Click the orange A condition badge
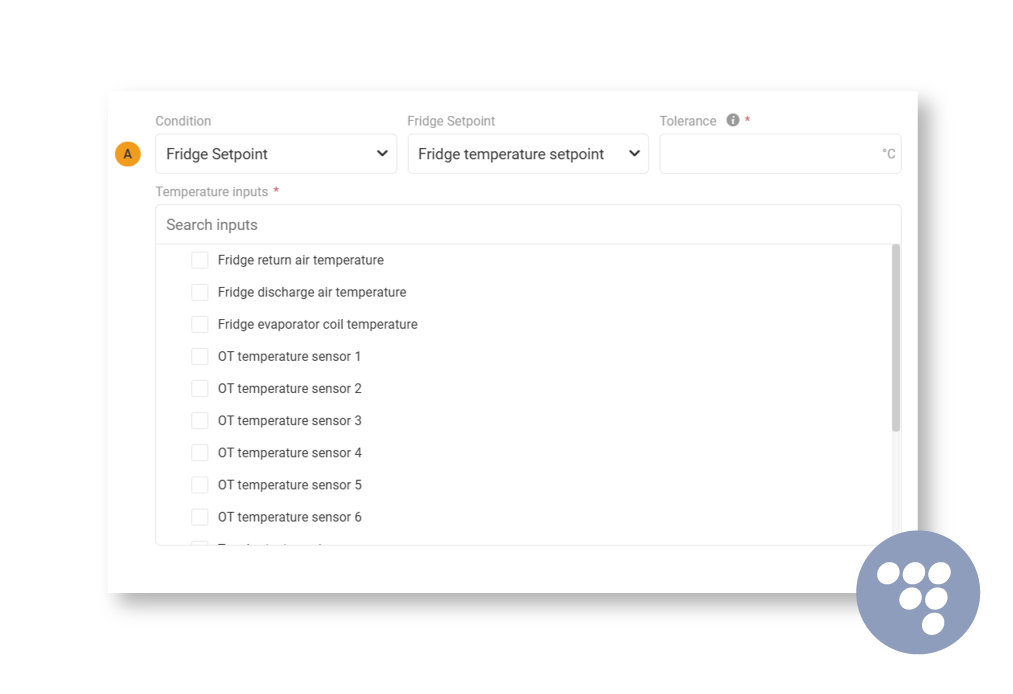 coord(128,154)
